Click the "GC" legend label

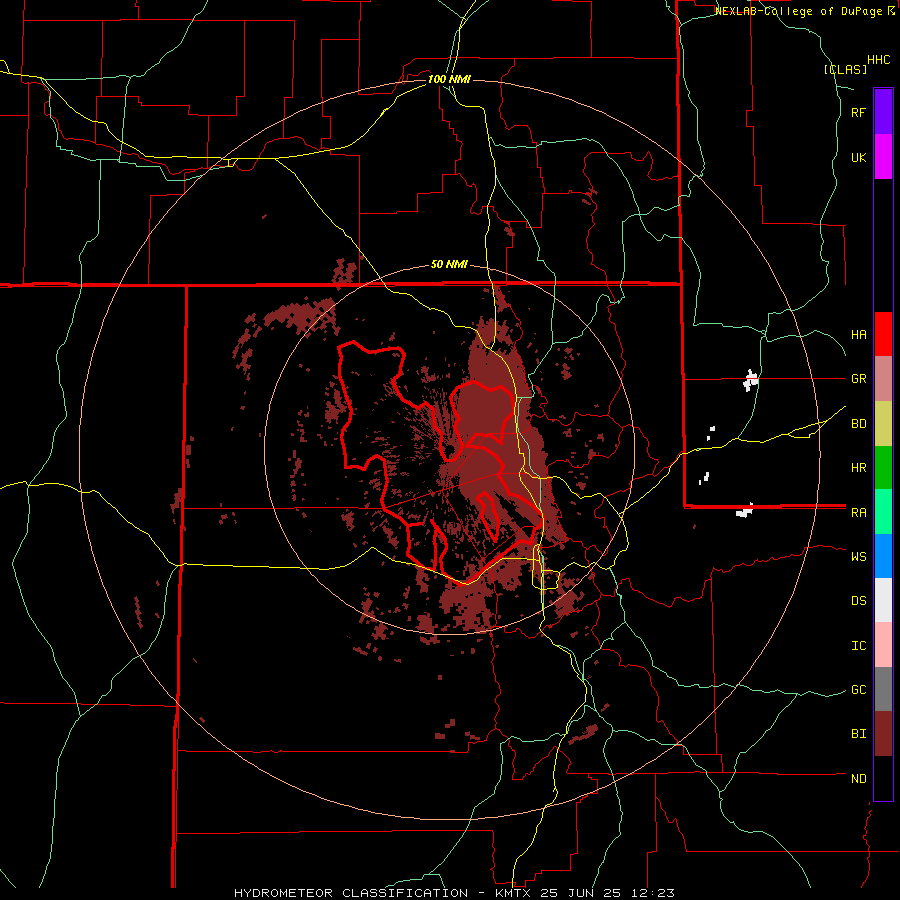pyautogui.click(x=858, y=690)
